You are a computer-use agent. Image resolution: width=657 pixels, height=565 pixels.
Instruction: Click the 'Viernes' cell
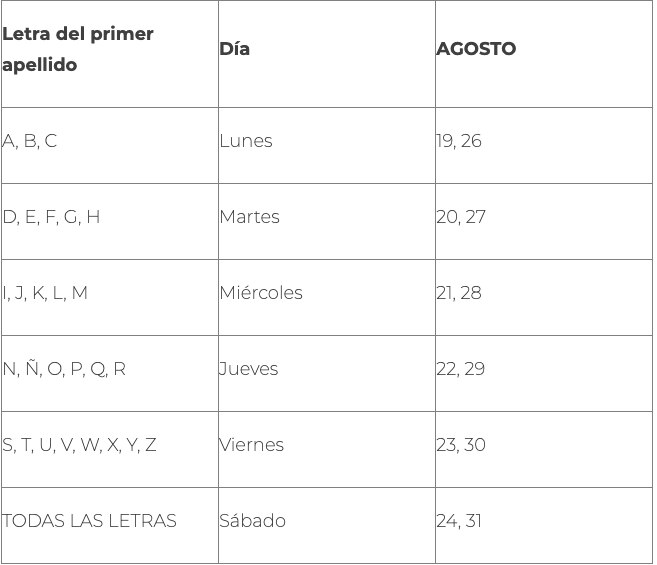pyautogui.click(x=327, y=449)
